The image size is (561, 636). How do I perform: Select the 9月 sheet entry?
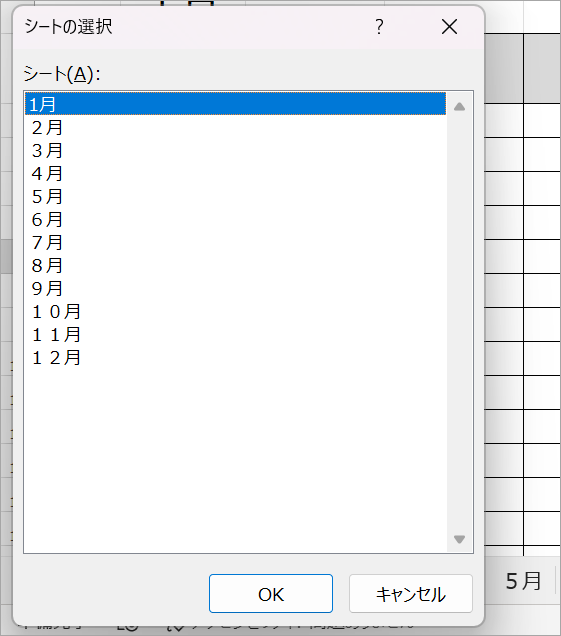[235, 288]
